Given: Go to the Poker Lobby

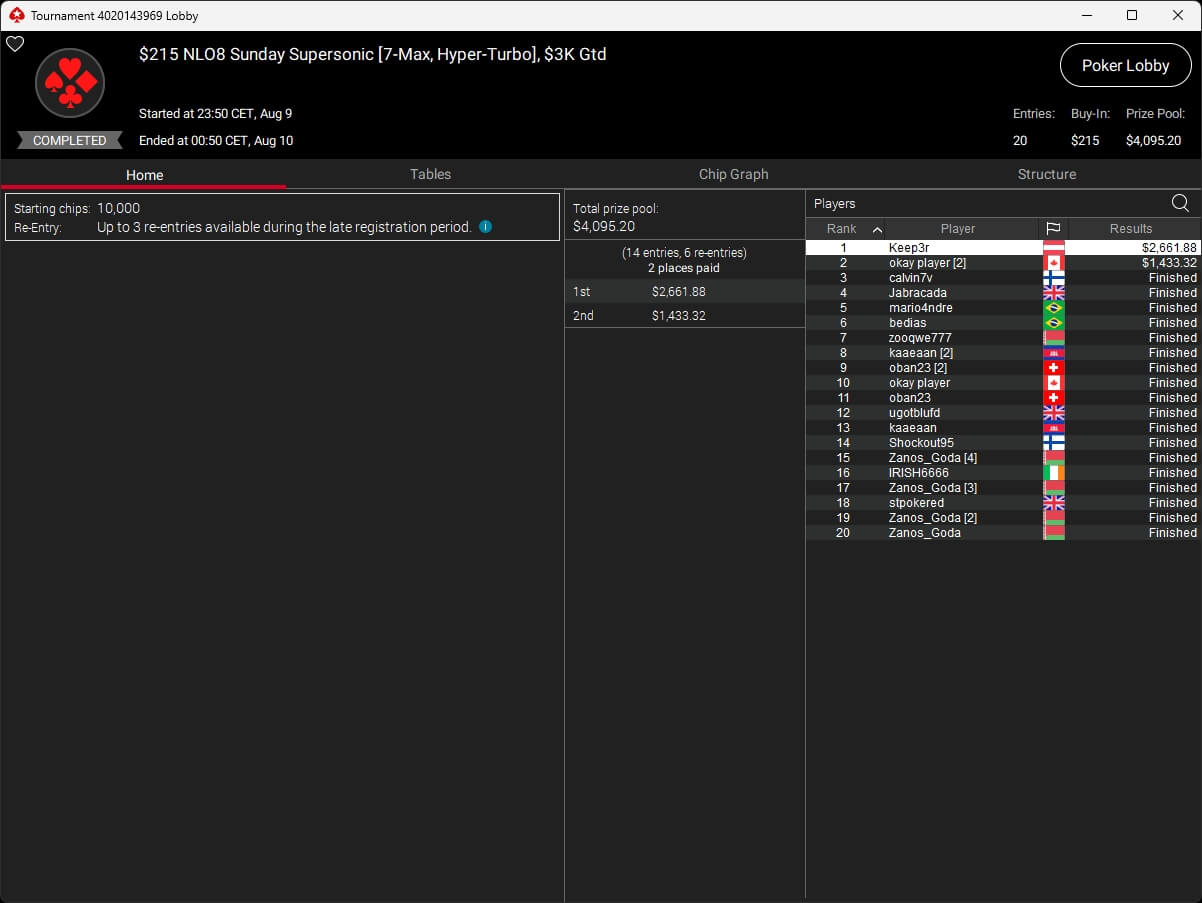Looking at the screenshot, I should 1125,65.
